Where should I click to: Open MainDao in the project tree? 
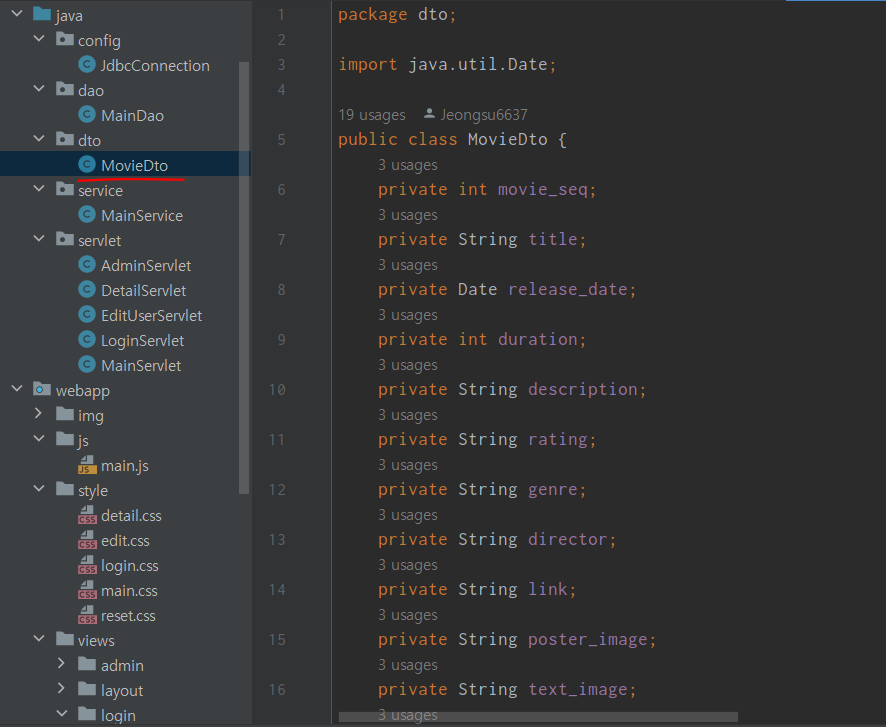132,116
